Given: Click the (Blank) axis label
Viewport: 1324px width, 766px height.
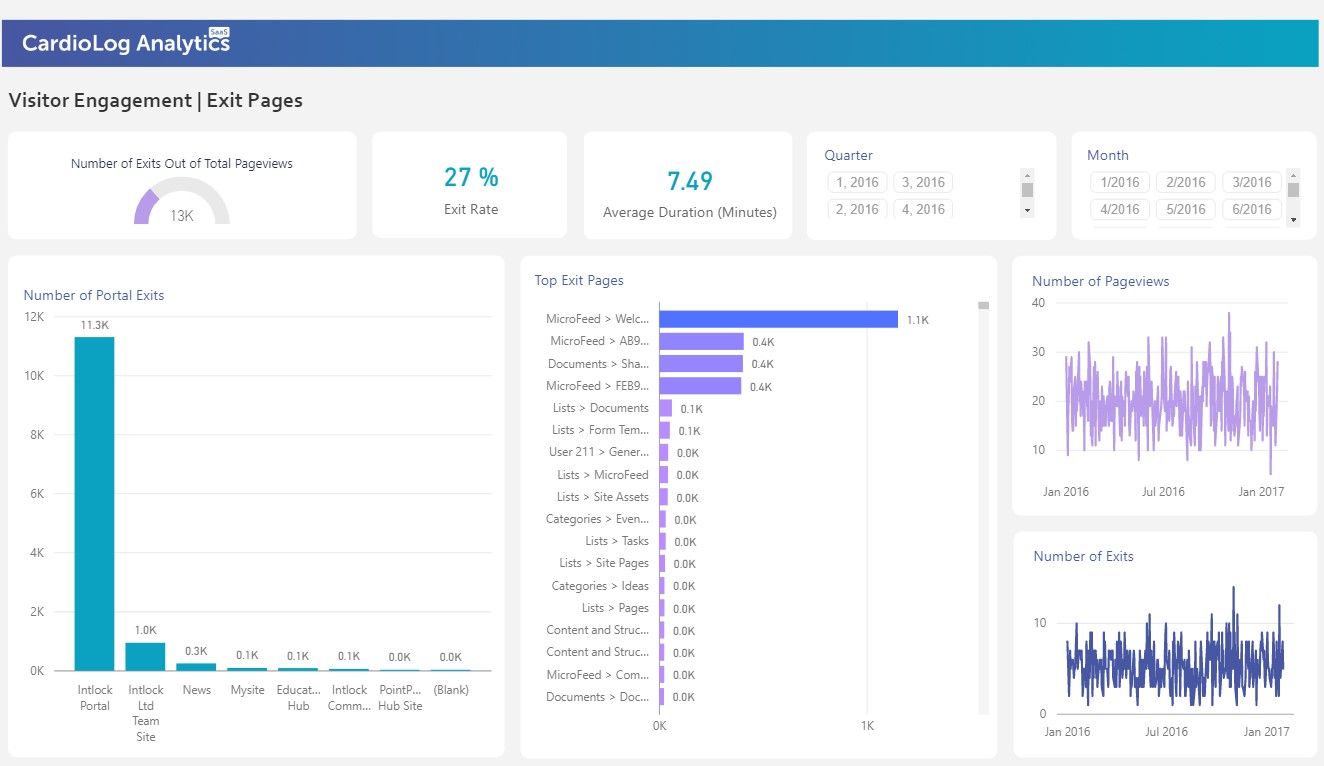Looking at the screenshot, I should pyautogui.click(x=451, y=690).
